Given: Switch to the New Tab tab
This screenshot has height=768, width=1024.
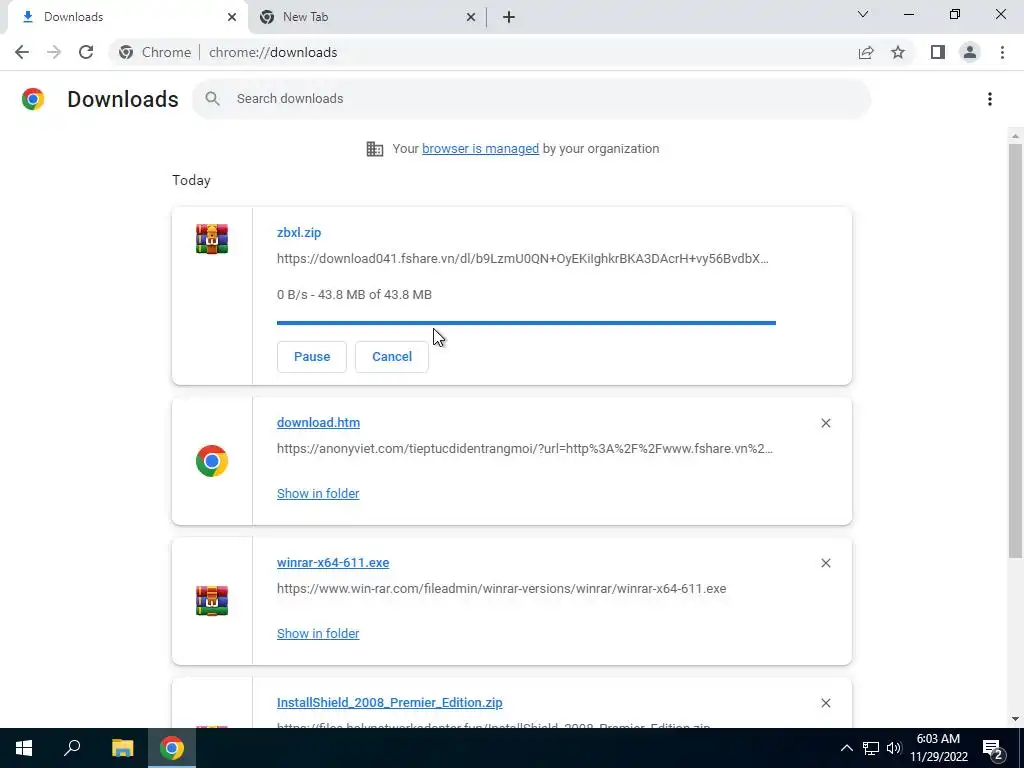Looking at the screenshot, I should pyautogui.click(x=367, y=17).
